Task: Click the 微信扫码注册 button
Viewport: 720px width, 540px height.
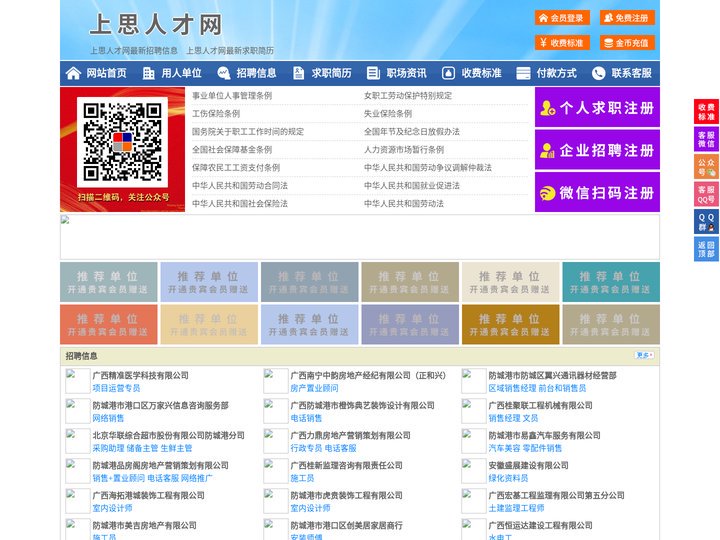Action: pos(597,193)
